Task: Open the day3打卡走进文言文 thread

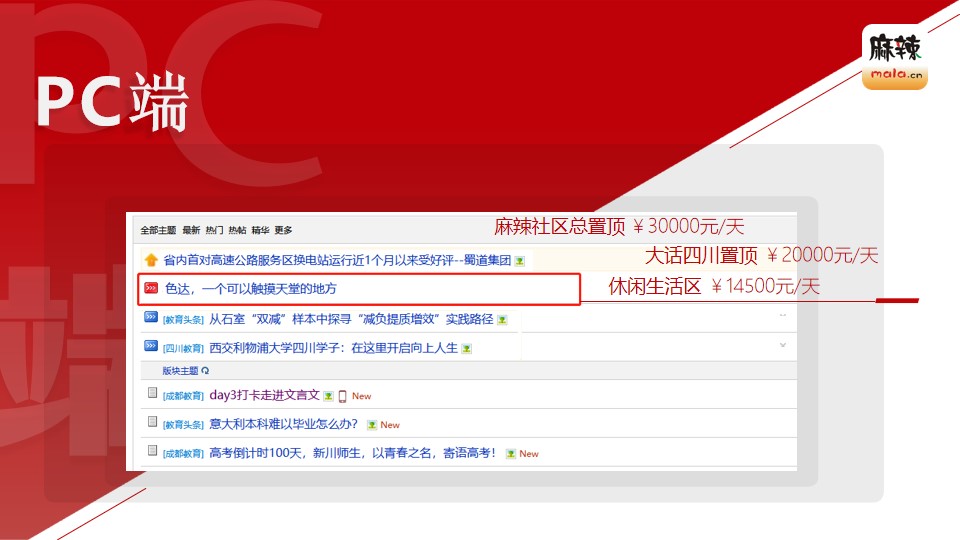Action: [x=264, y=395]
